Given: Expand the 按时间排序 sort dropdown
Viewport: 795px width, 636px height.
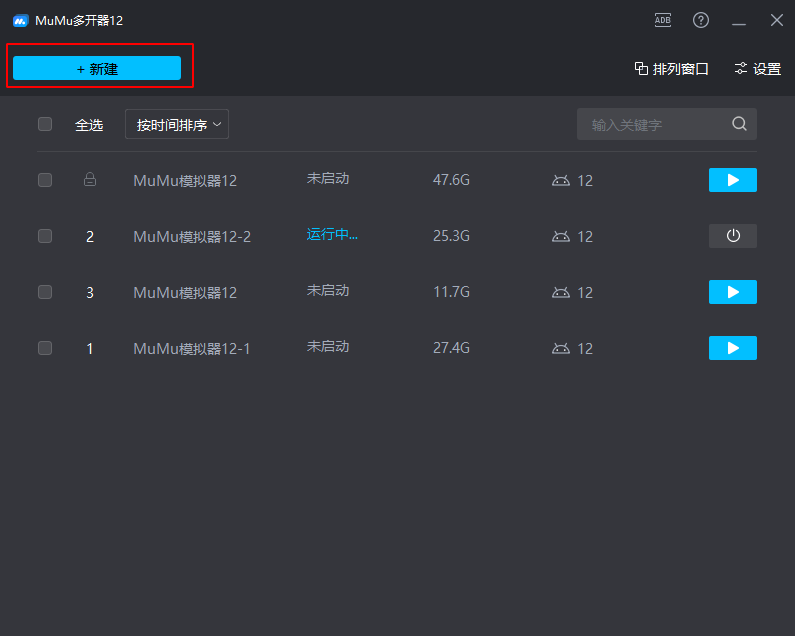Looking at the screenshot, I should point(177,124).
